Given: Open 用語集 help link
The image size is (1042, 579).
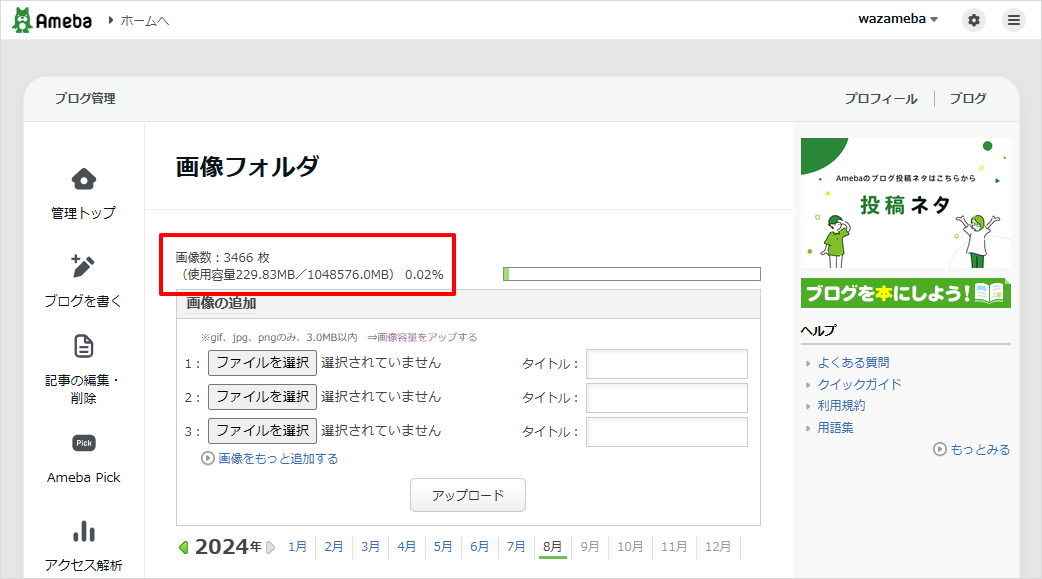Looking at the screenshot, I should point(835,427).
